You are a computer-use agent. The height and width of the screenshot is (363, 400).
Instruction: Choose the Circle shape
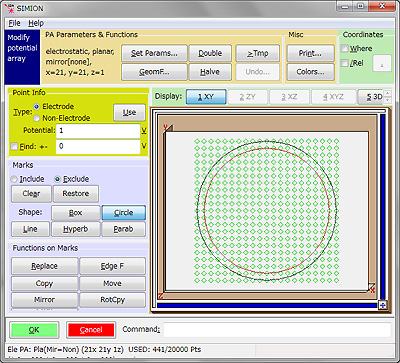(123, 213)
